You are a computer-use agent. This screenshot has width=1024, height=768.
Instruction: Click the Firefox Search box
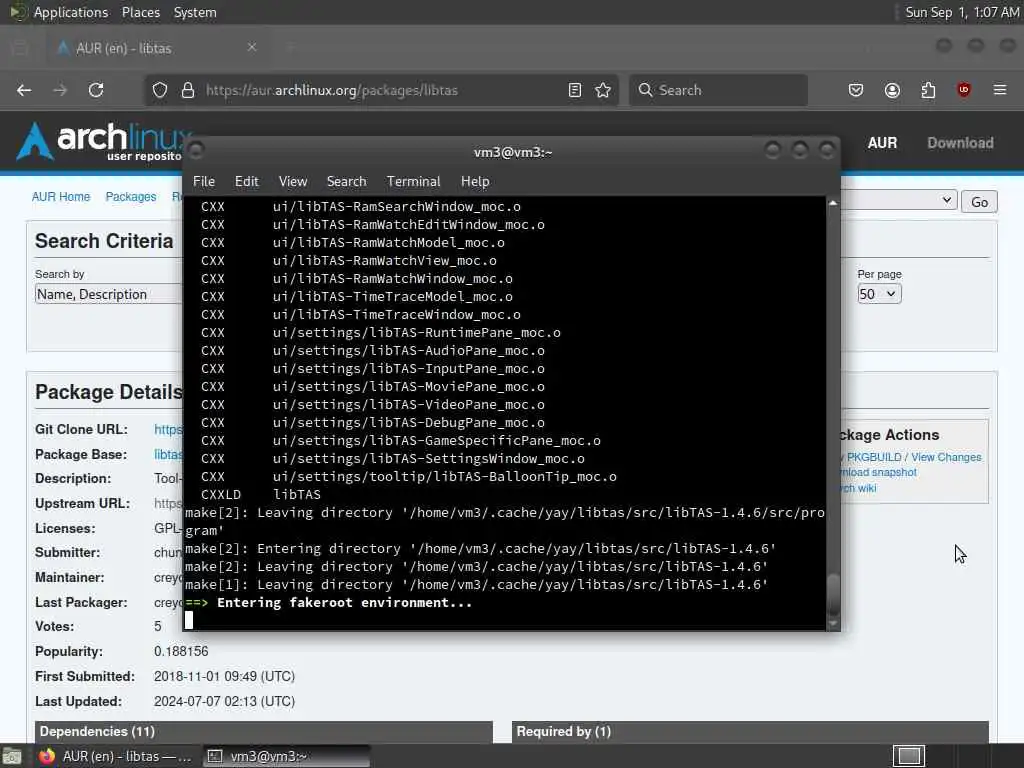click(718, 90)
